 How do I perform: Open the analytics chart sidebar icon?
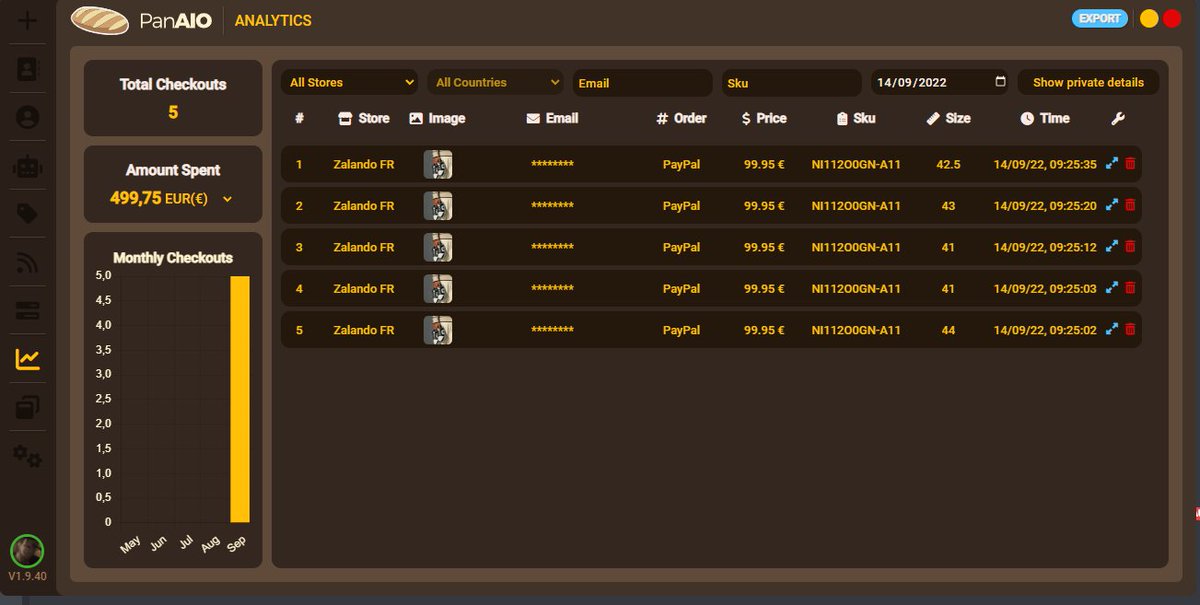[28, 359]
